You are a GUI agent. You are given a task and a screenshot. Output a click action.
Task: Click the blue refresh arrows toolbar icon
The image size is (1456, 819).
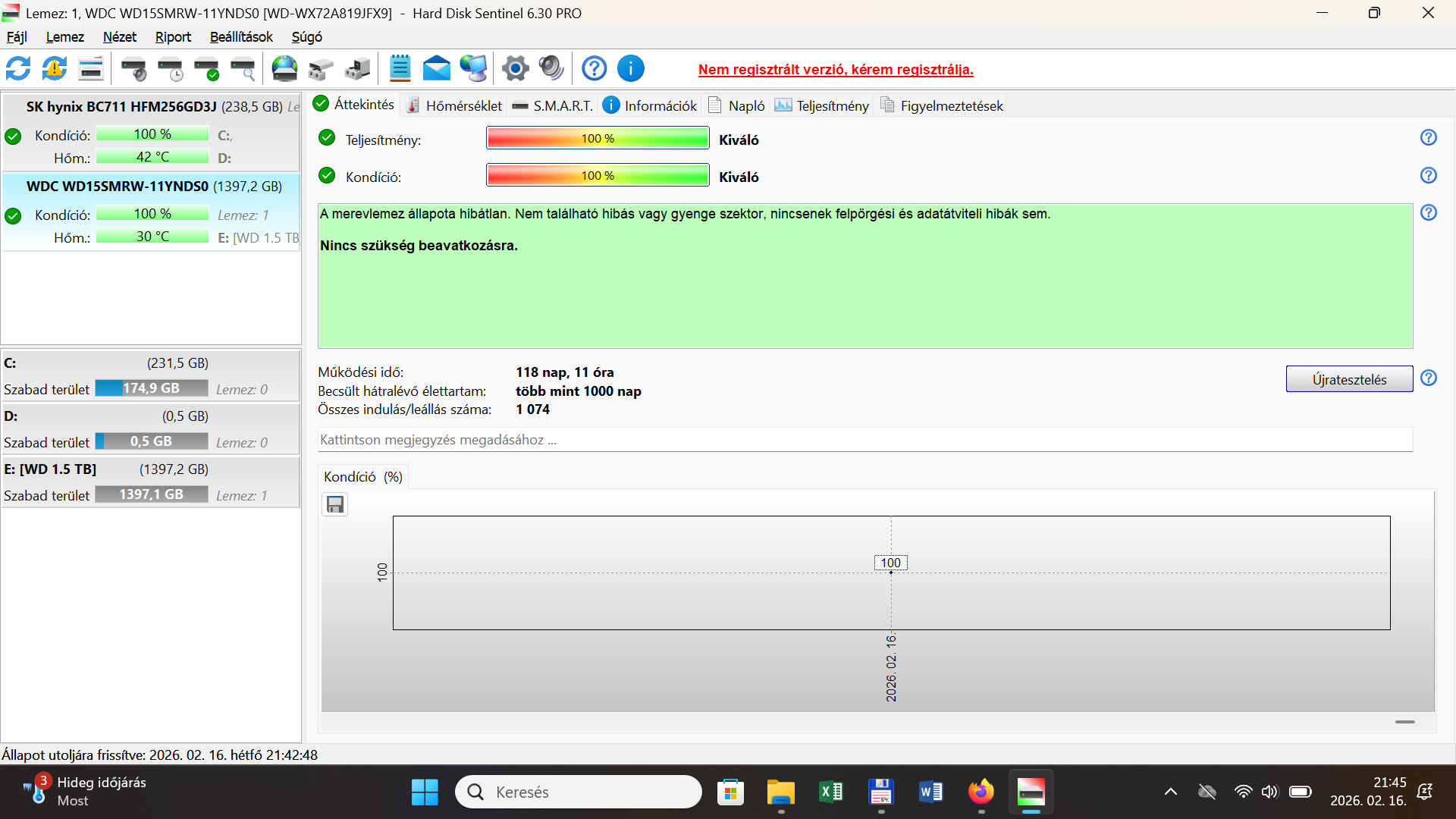[18, 69]
